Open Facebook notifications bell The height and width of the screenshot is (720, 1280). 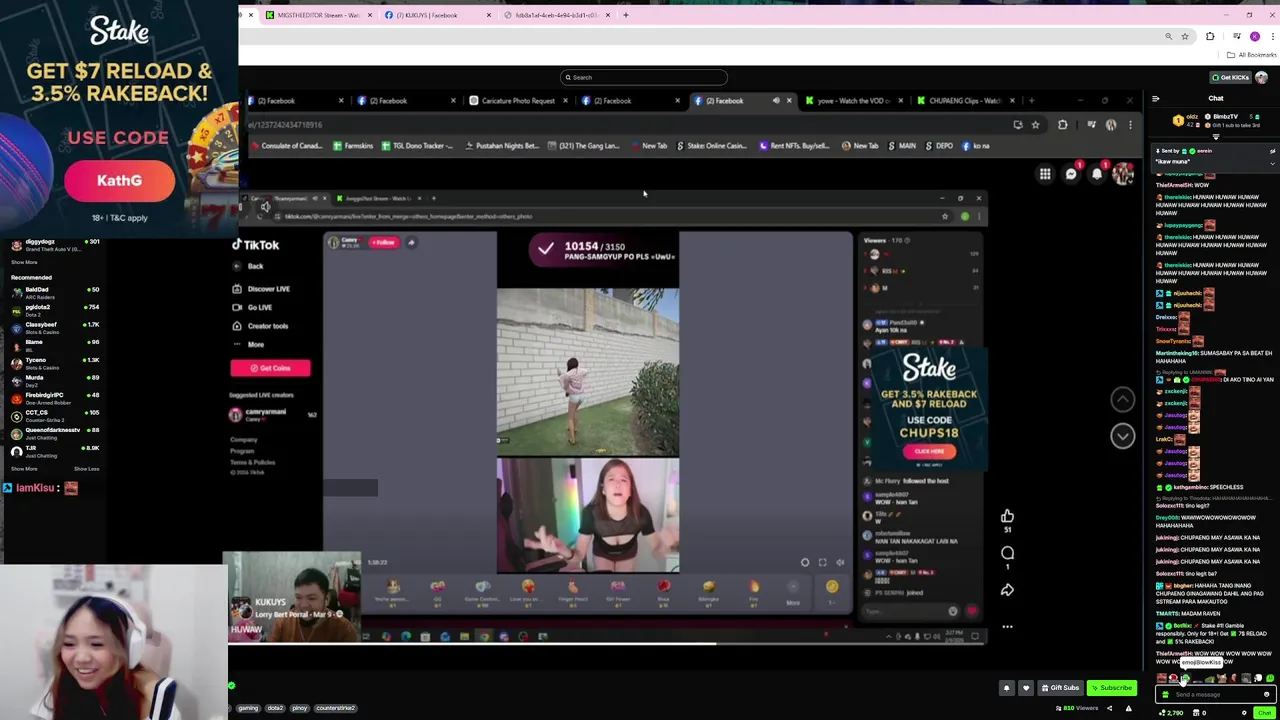[1097, 174]
